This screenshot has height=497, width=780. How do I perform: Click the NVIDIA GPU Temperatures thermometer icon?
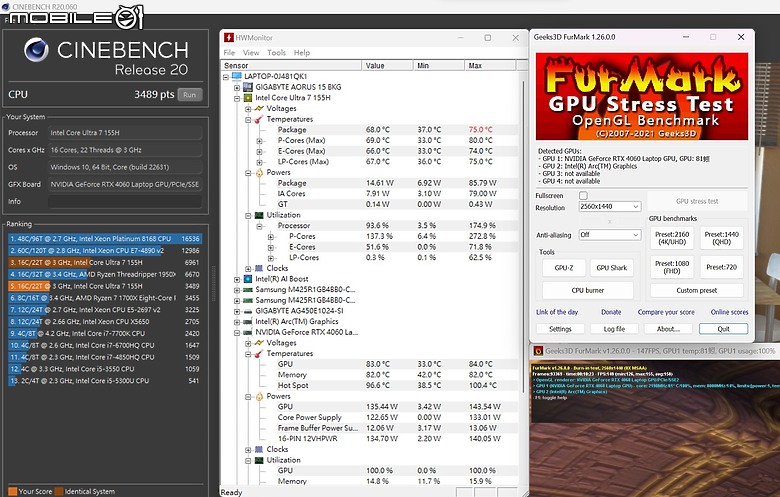(x=259, y=354)
